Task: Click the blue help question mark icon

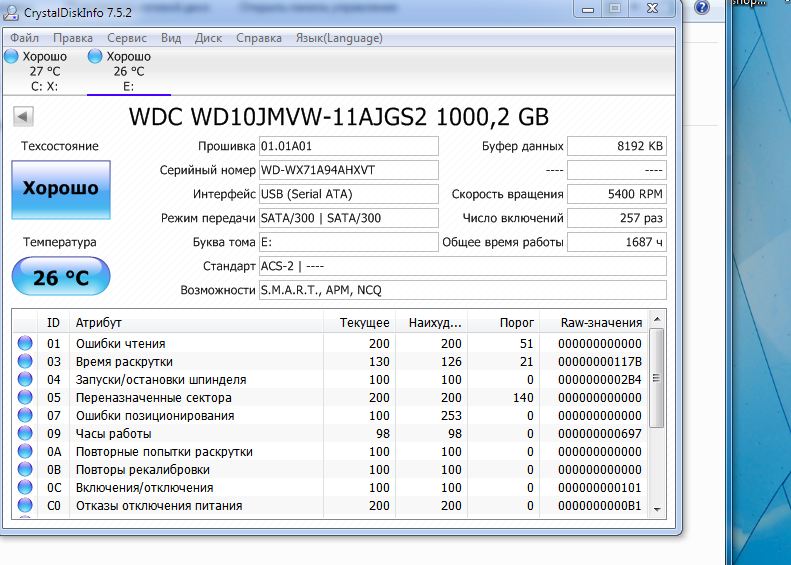Action: point(702,8)
